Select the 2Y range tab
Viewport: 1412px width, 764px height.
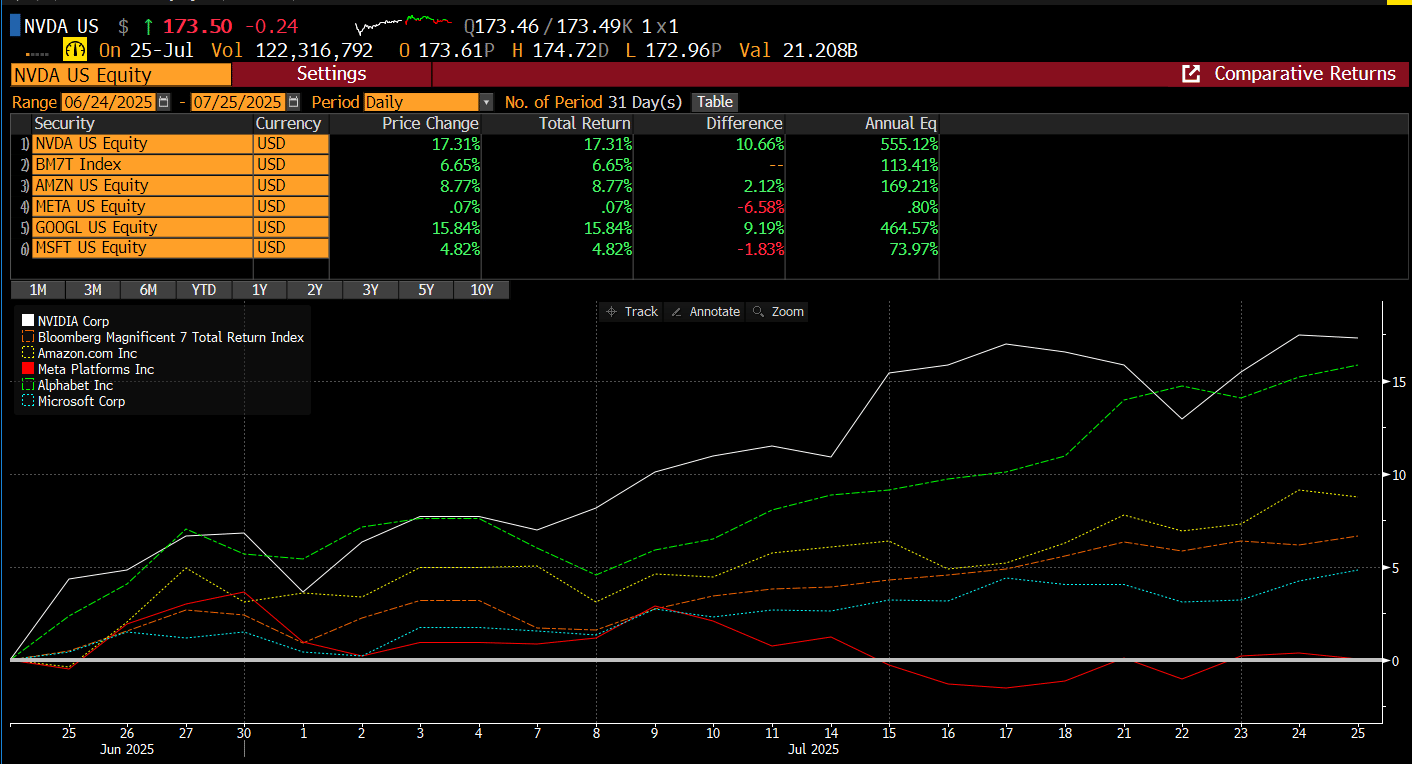(315, 290)
